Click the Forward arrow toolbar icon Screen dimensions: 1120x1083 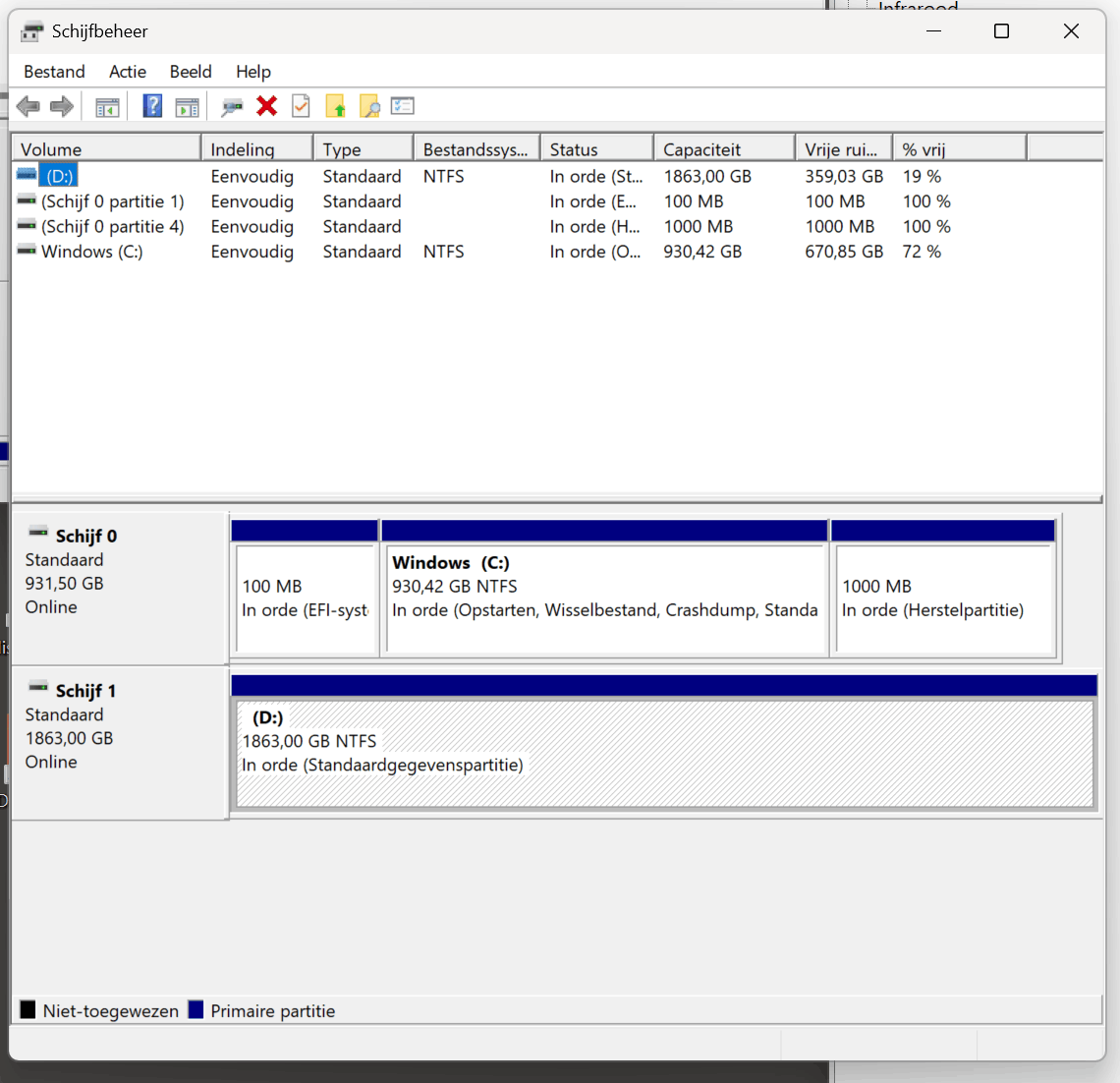[62, 107]
